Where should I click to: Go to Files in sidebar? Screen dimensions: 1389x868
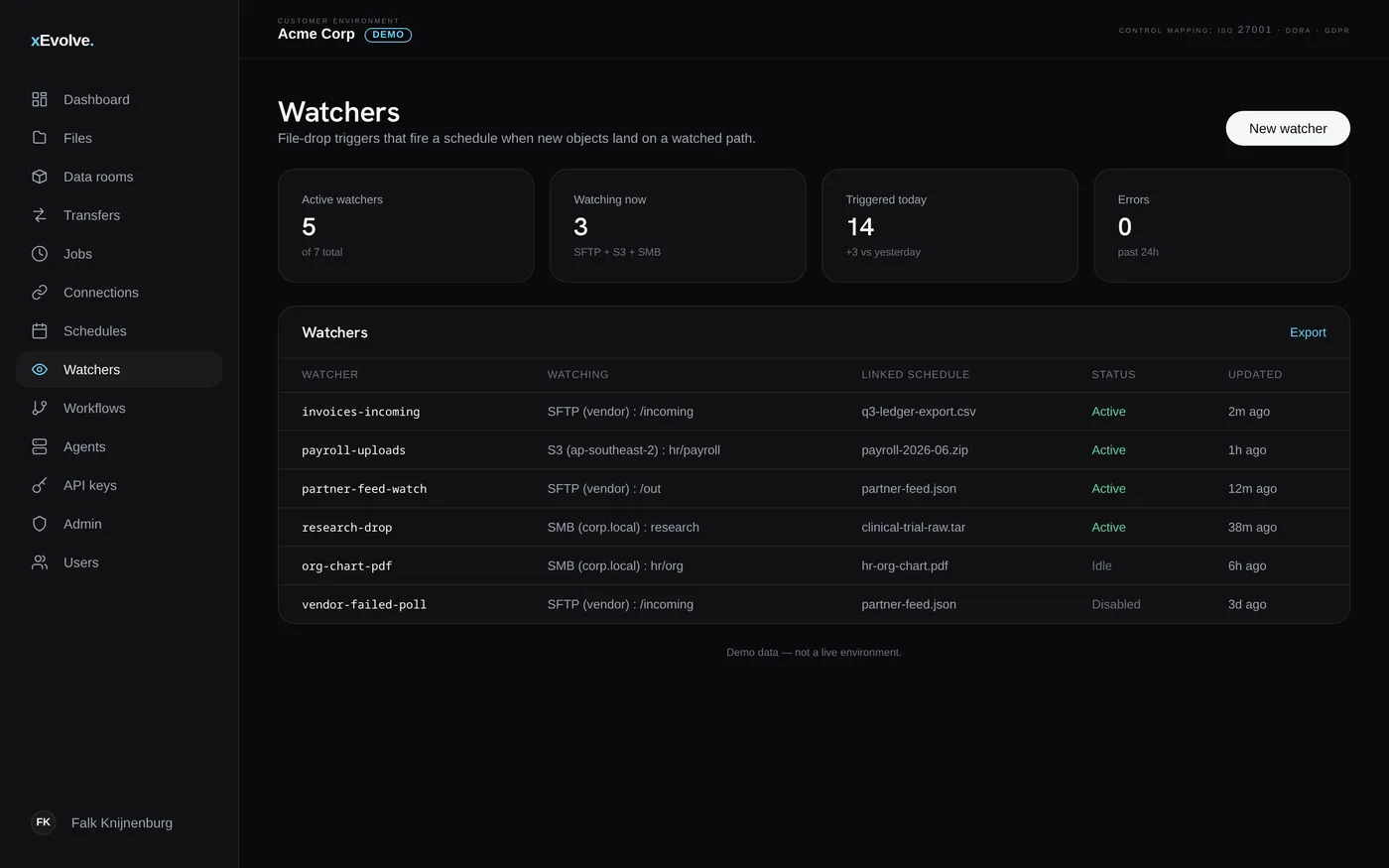coord(119,138)
